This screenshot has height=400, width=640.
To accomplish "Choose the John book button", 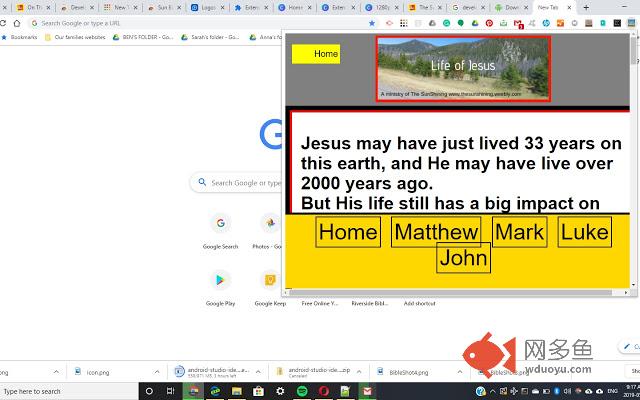I will 463,259.
